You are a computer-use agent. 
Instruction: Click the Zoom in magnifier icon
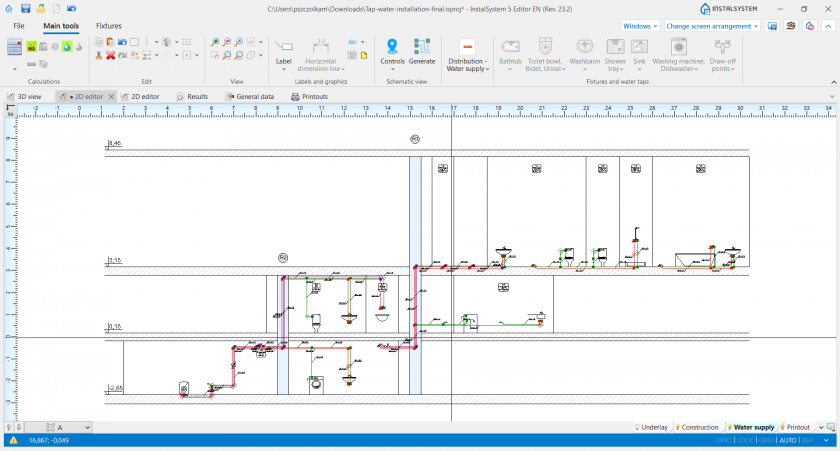tap(216, 43)
